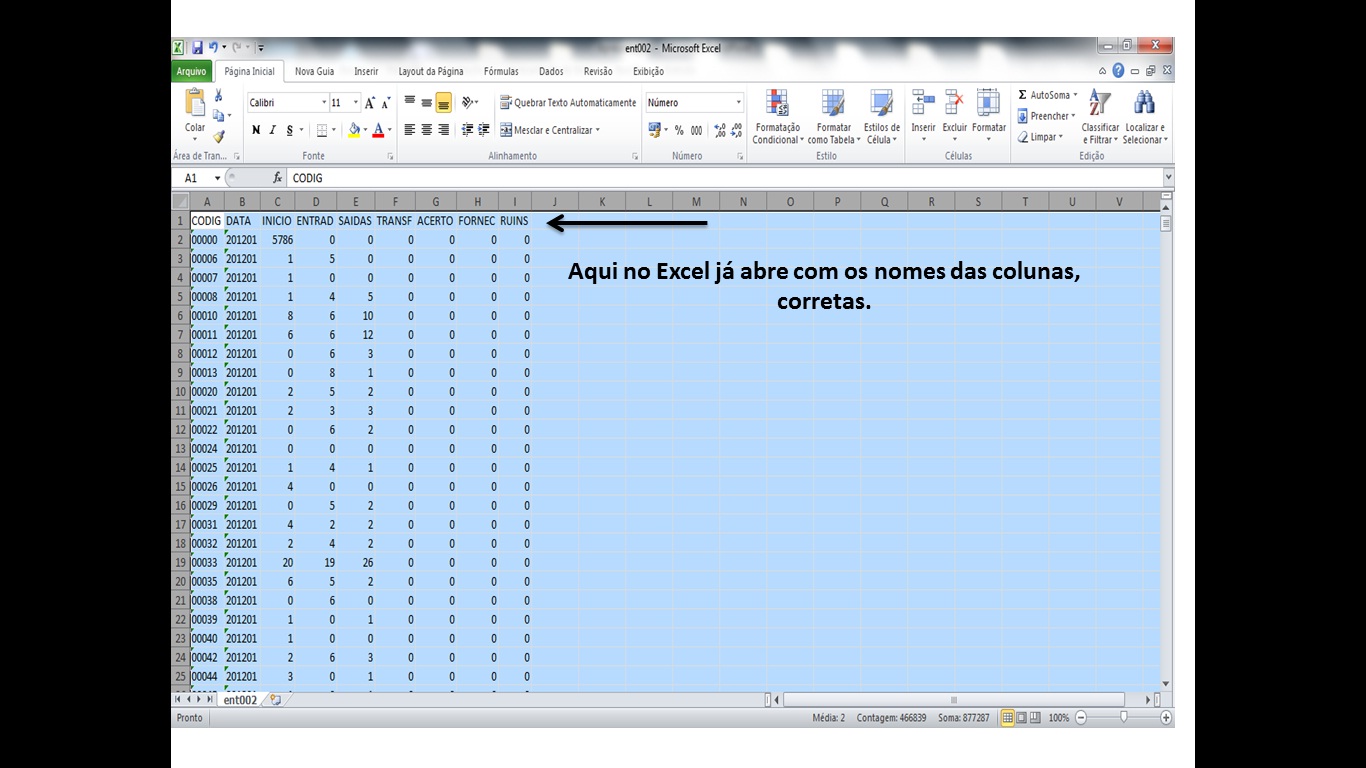
Task: Apply the 000 thousands separator style
Action: click(696, 130)
